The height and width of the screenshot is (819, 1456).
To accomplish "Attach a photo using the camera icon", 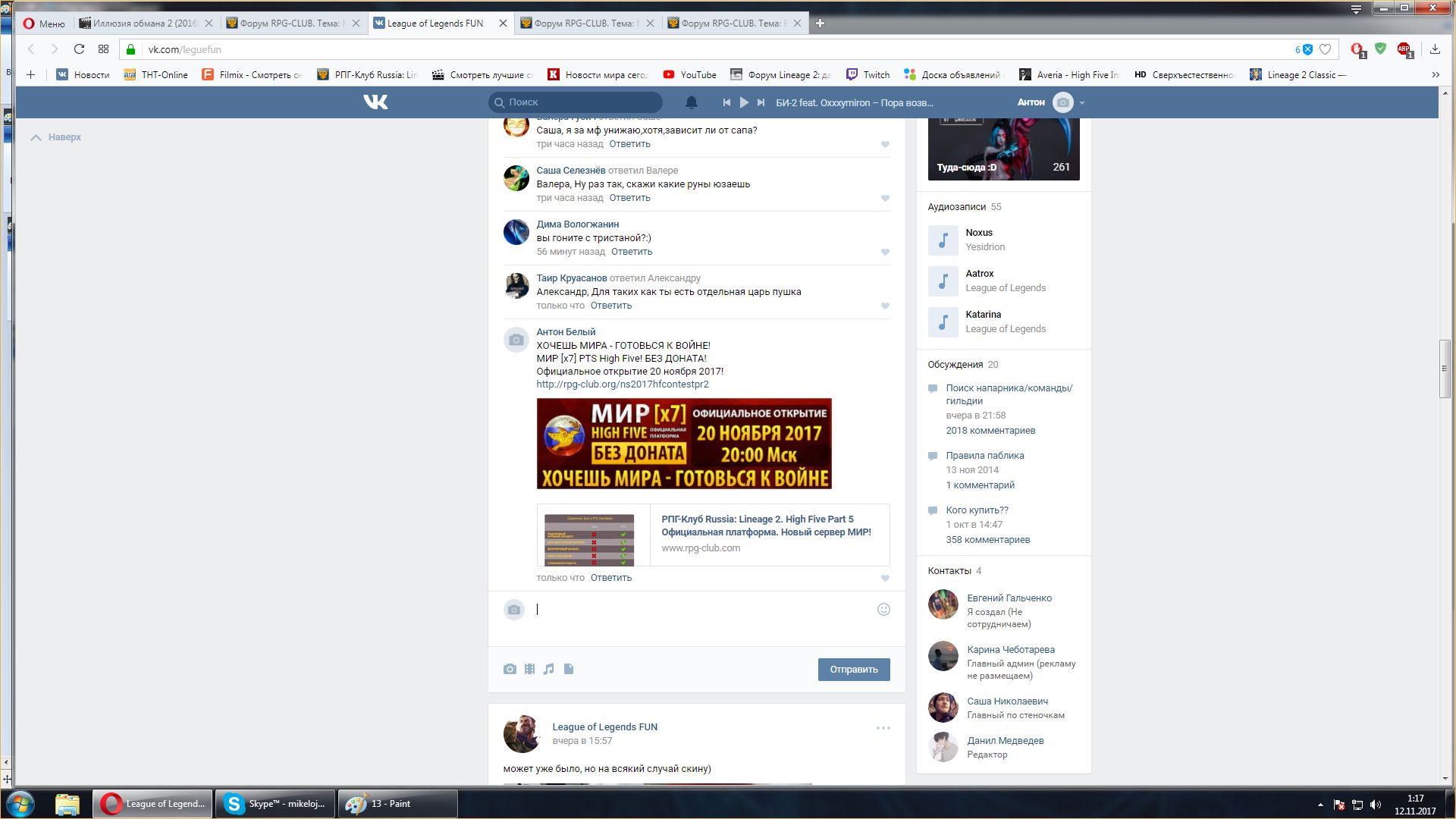I will pos(510,669).
